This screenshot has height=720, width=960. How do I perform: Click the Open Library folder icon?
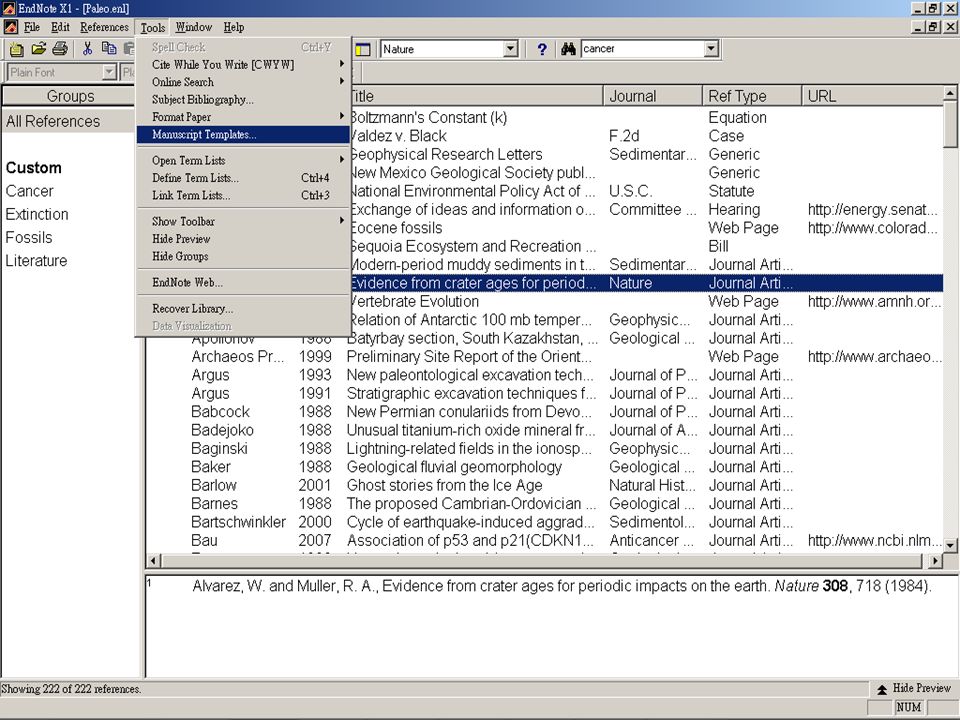39,49
